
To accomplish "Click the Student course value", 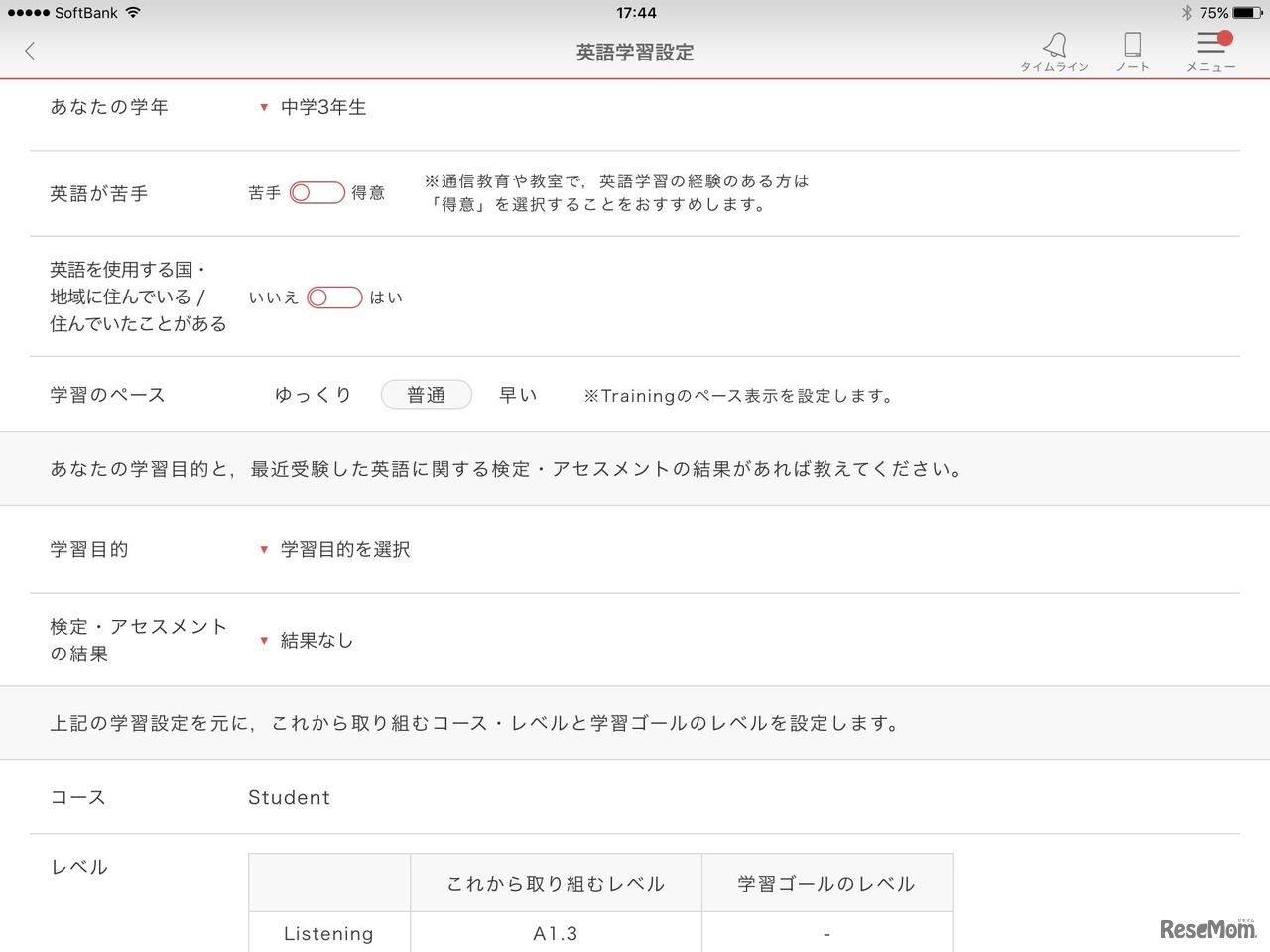I will [x=289, y=797].
